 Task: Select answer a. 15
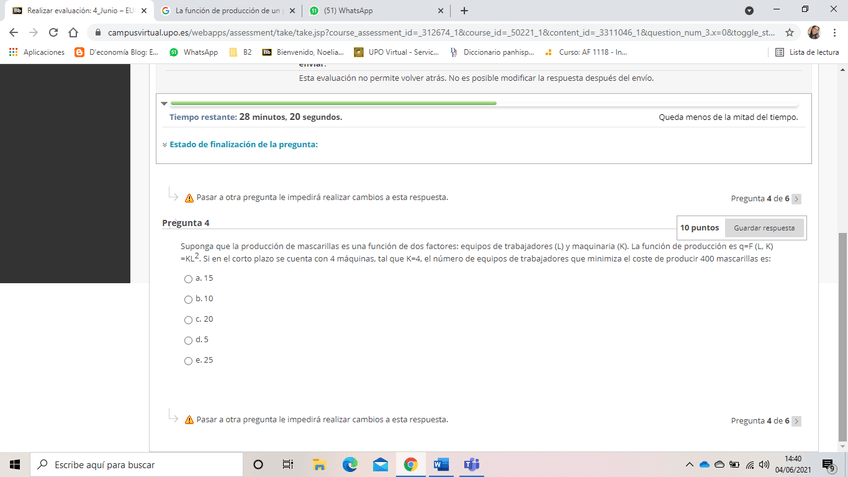pos(188,279)
